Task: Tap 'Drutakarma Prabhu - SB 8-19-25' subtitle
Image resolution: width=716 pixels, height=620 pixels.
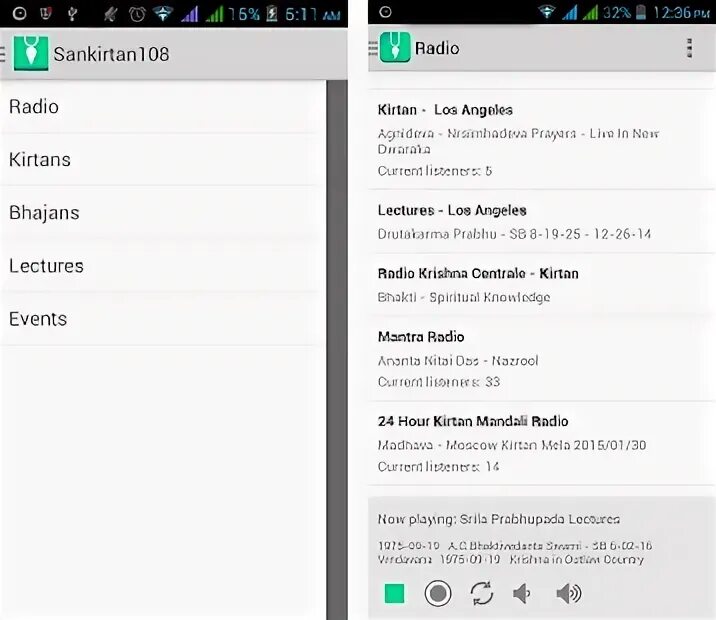Action: (x=514, y=234)
